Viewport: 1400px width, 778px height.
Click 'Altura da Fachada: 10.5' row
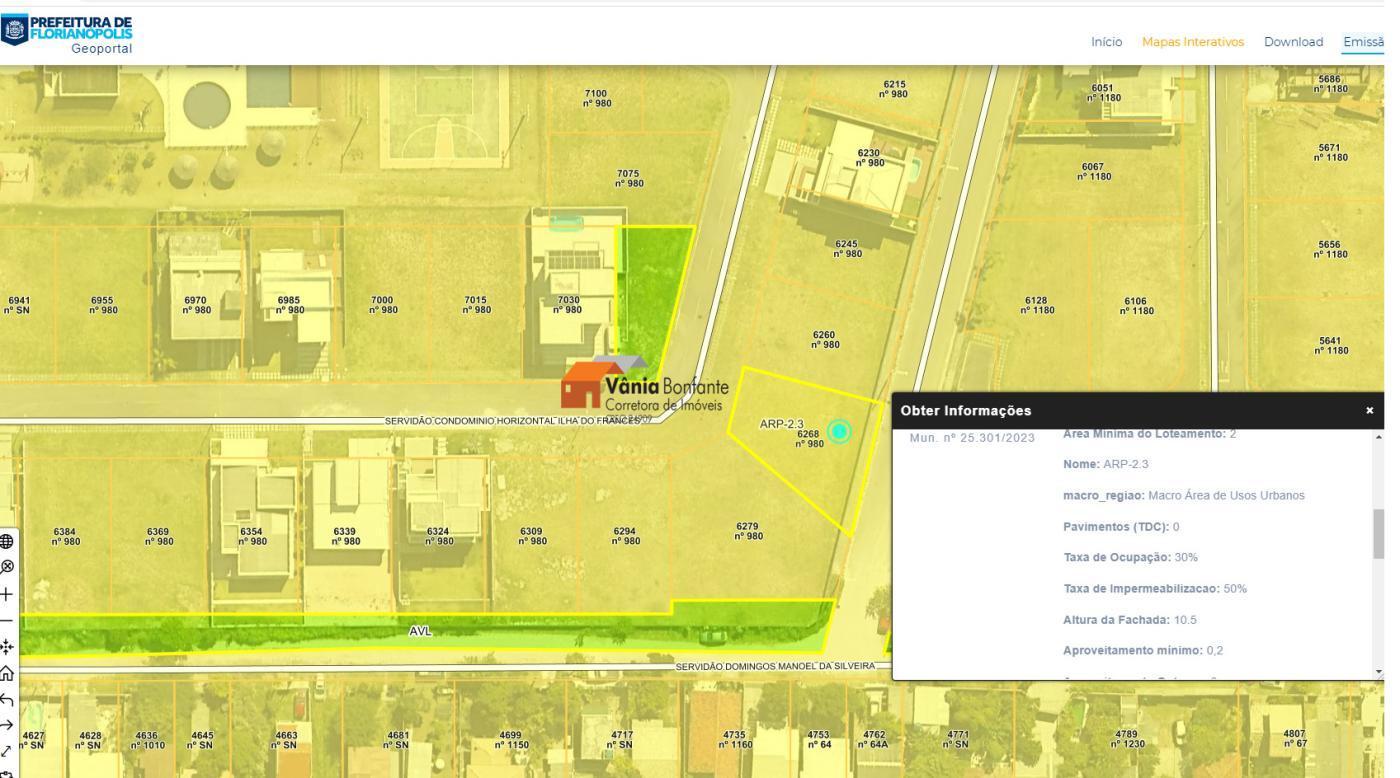pyautogui.click(x=1129, y=620)
